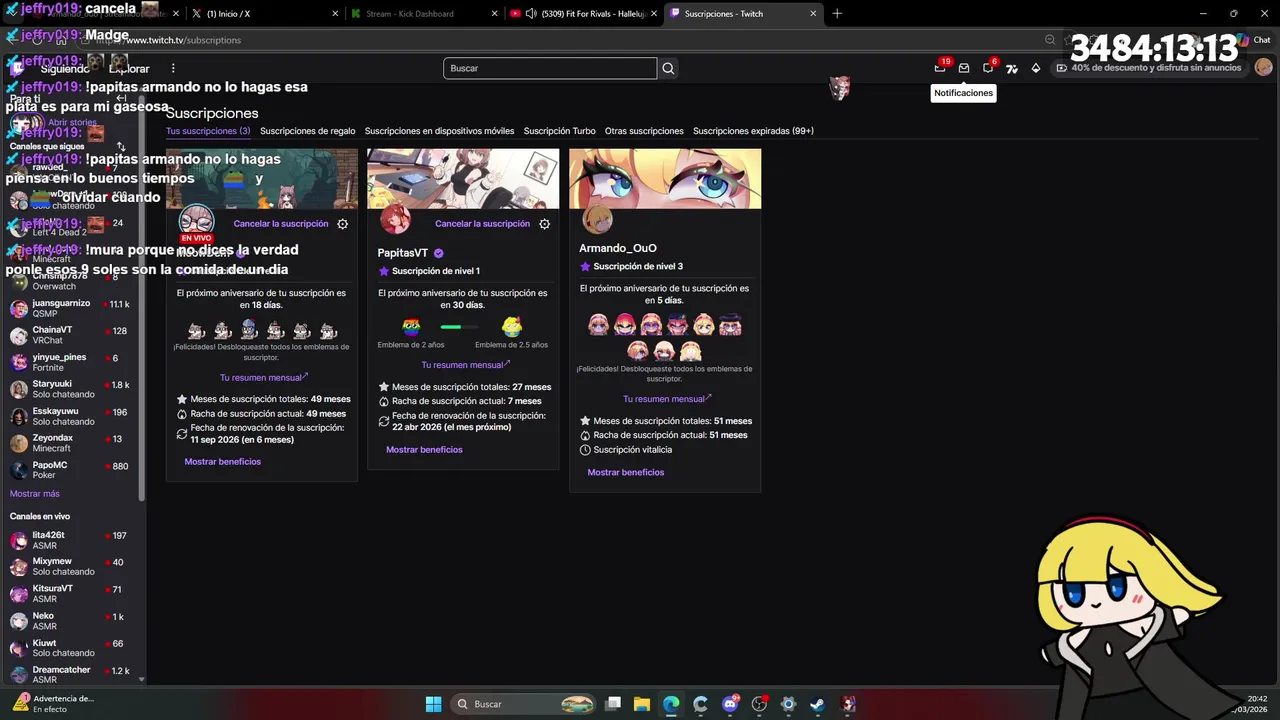
Task: Open Suscripciones expiradas (99+) tab
Action: point(753,131)
